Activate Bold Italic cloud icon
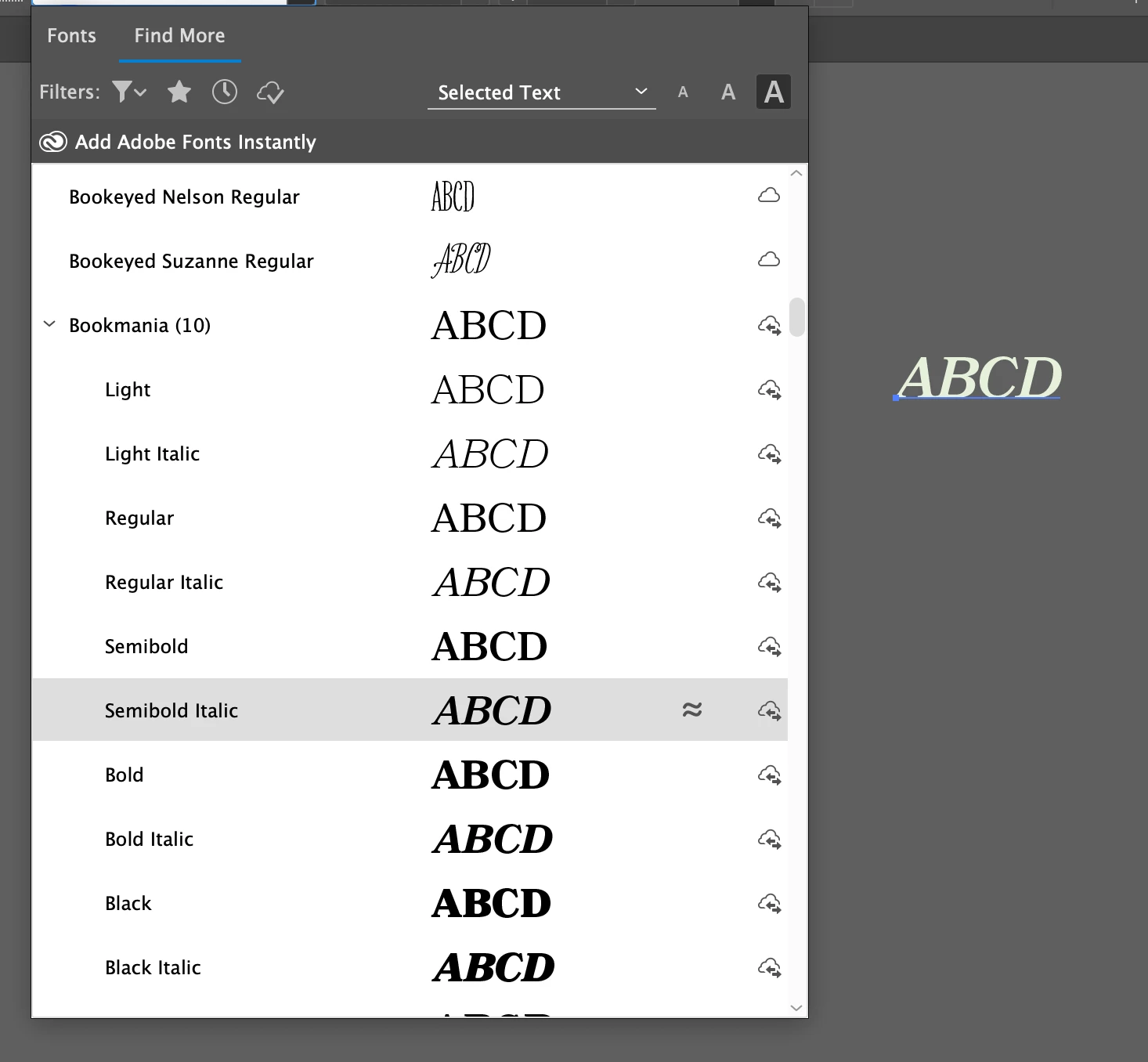 (770, 839)
